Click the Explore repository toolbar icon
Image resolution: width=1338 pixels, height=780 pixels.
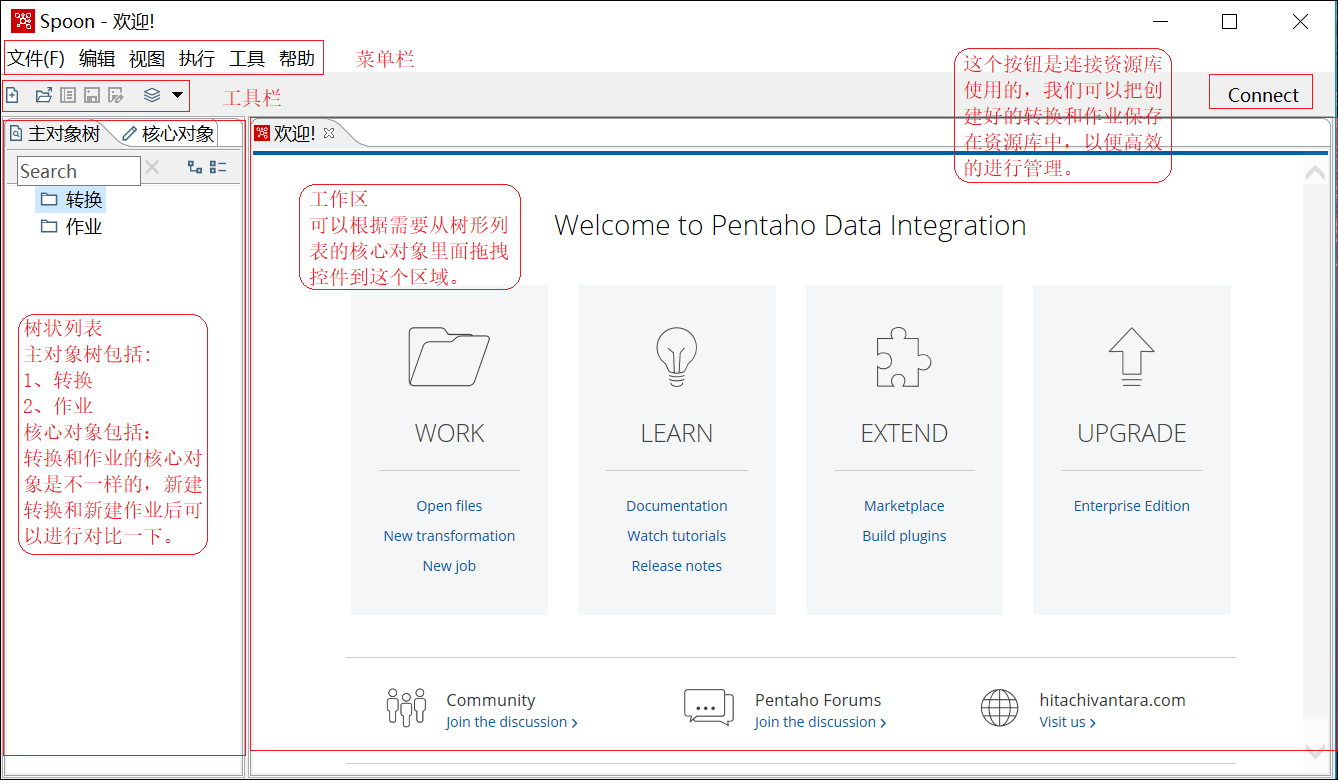tap(68, 95)
